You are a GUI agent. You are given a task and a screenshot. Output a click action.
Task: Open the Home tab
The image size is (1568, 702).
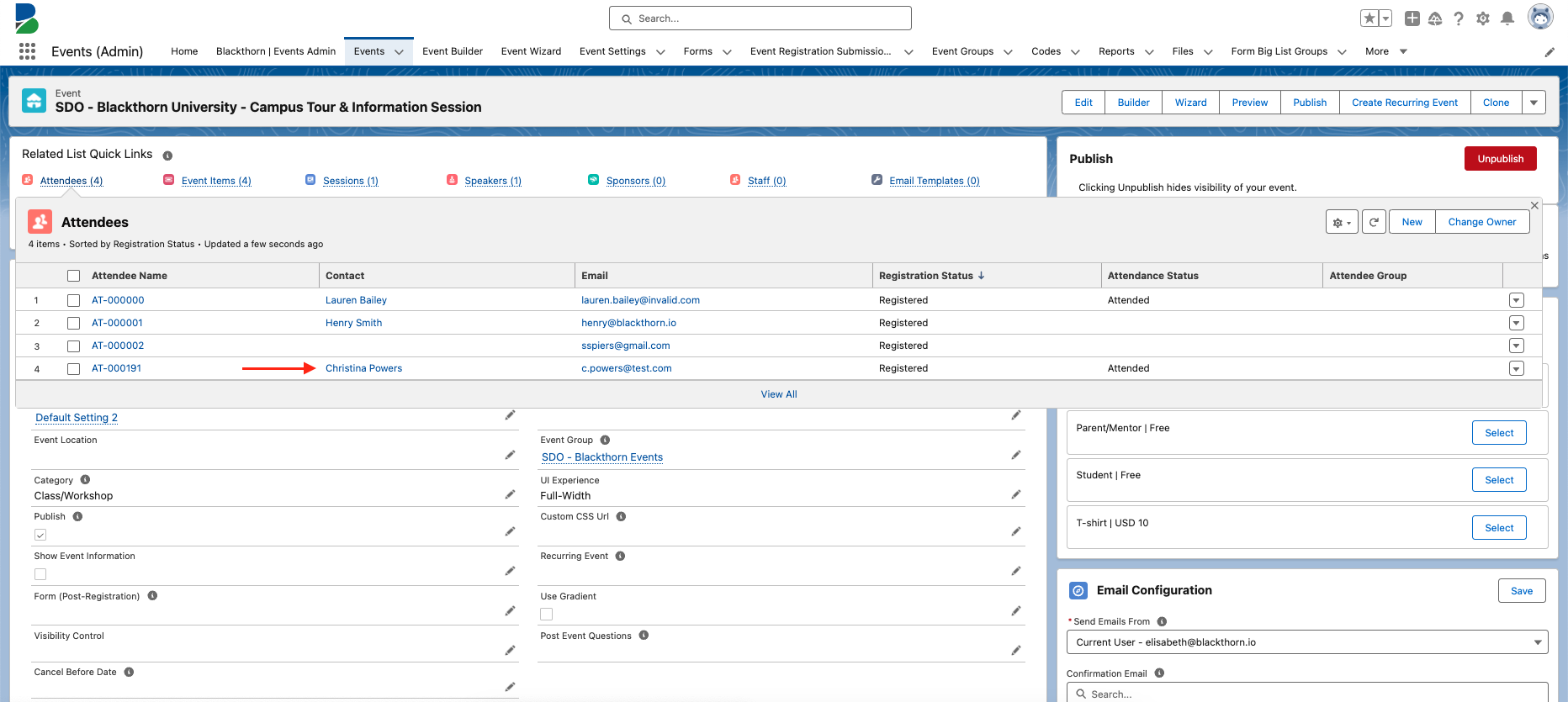pyautogui.click(x=184, y=51)
